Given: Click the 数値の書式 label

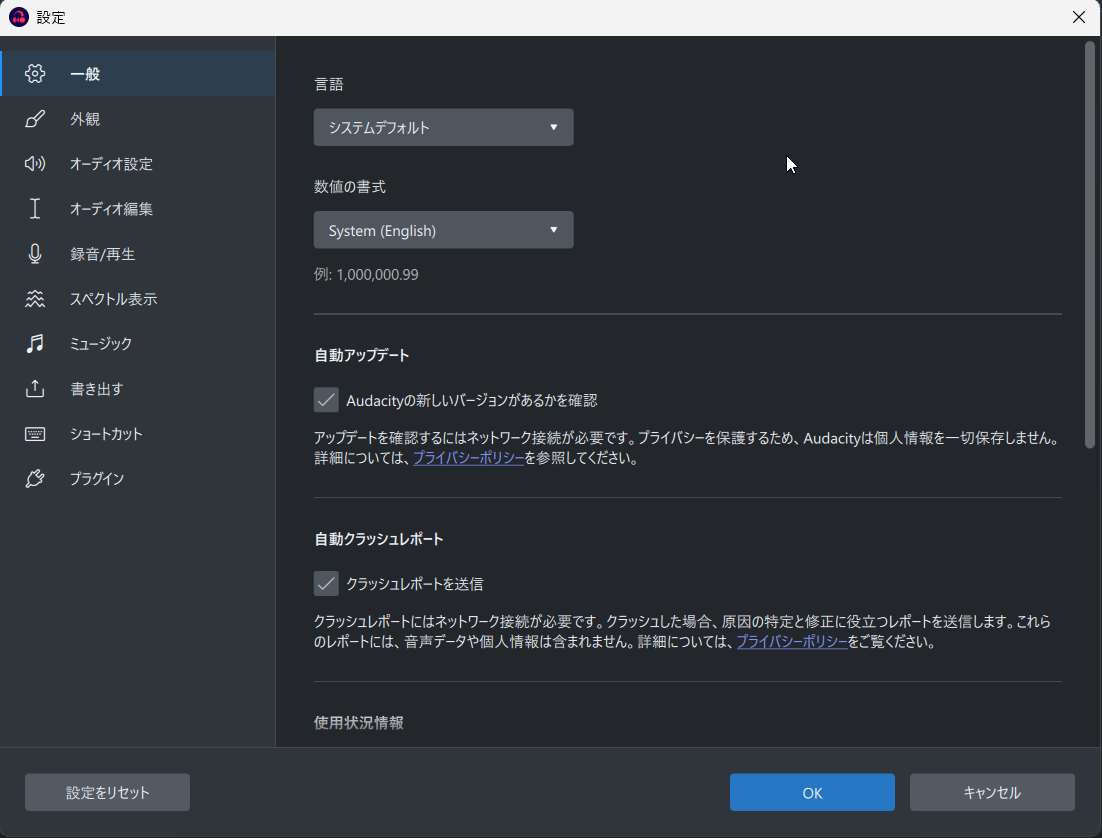Looking at the screenshot, I should click(349, 187).
